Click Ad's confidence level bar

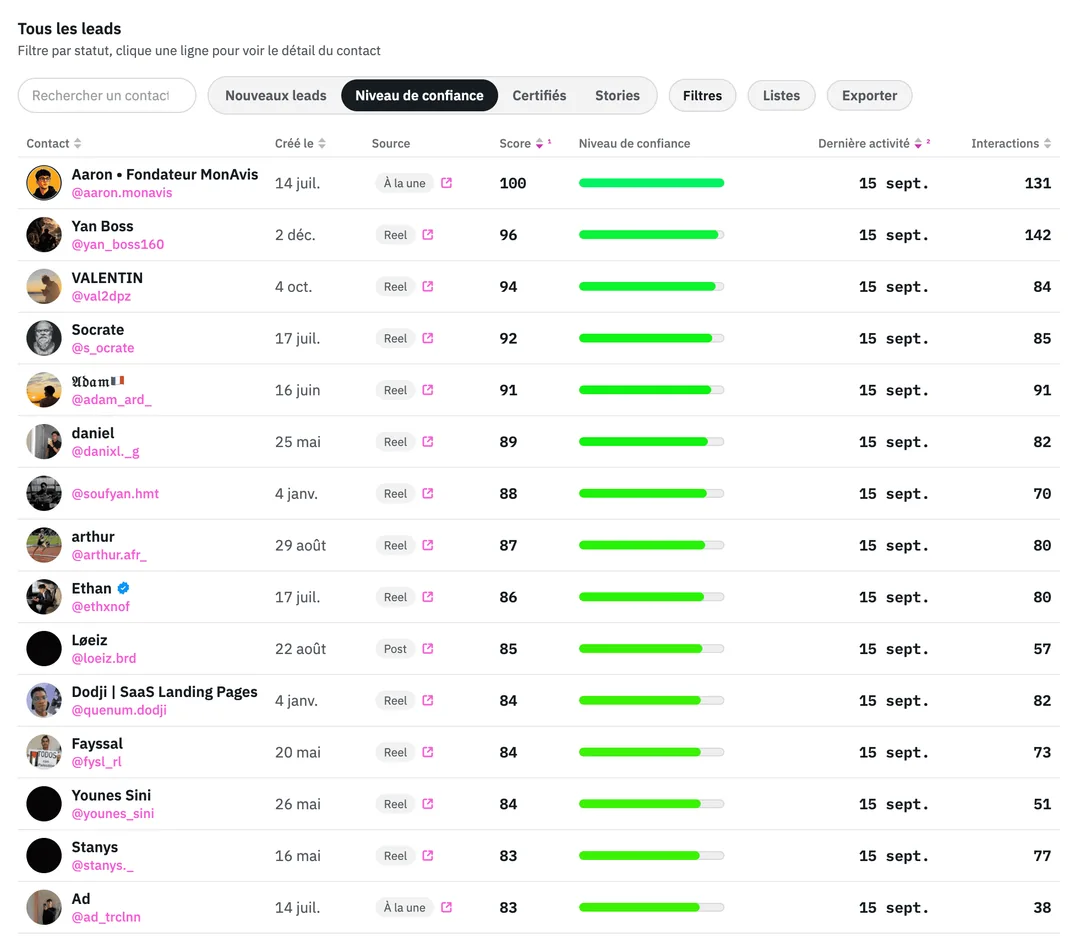[x=652, y=907]
